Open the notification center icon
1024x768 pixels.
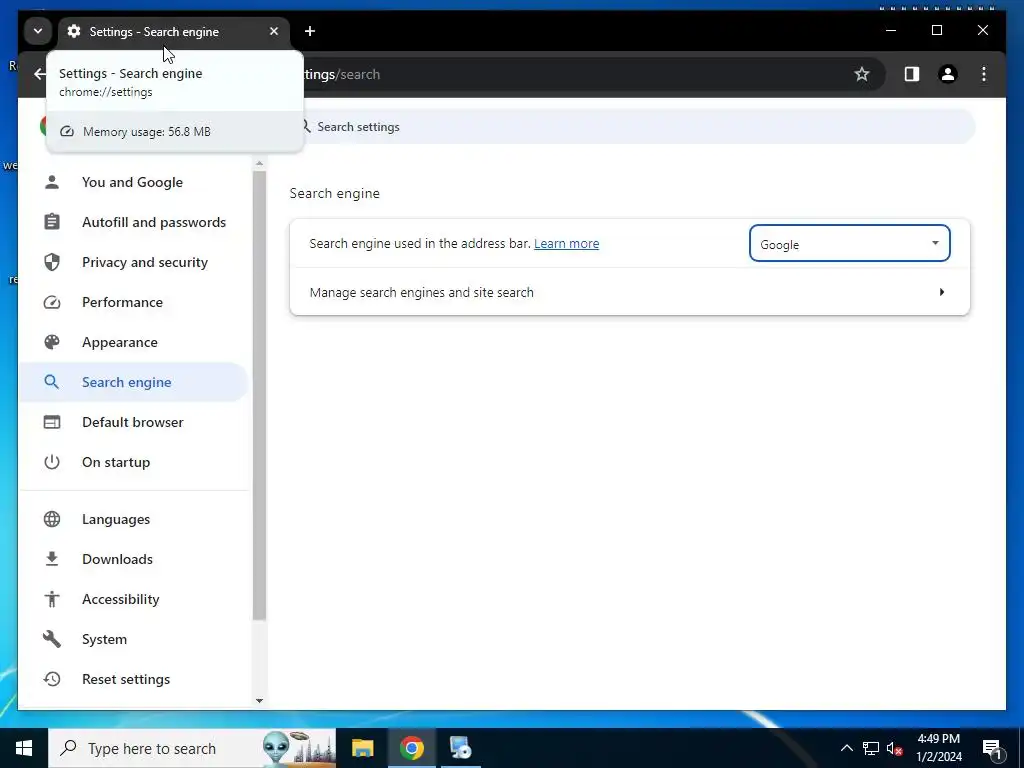click(992, 748)
